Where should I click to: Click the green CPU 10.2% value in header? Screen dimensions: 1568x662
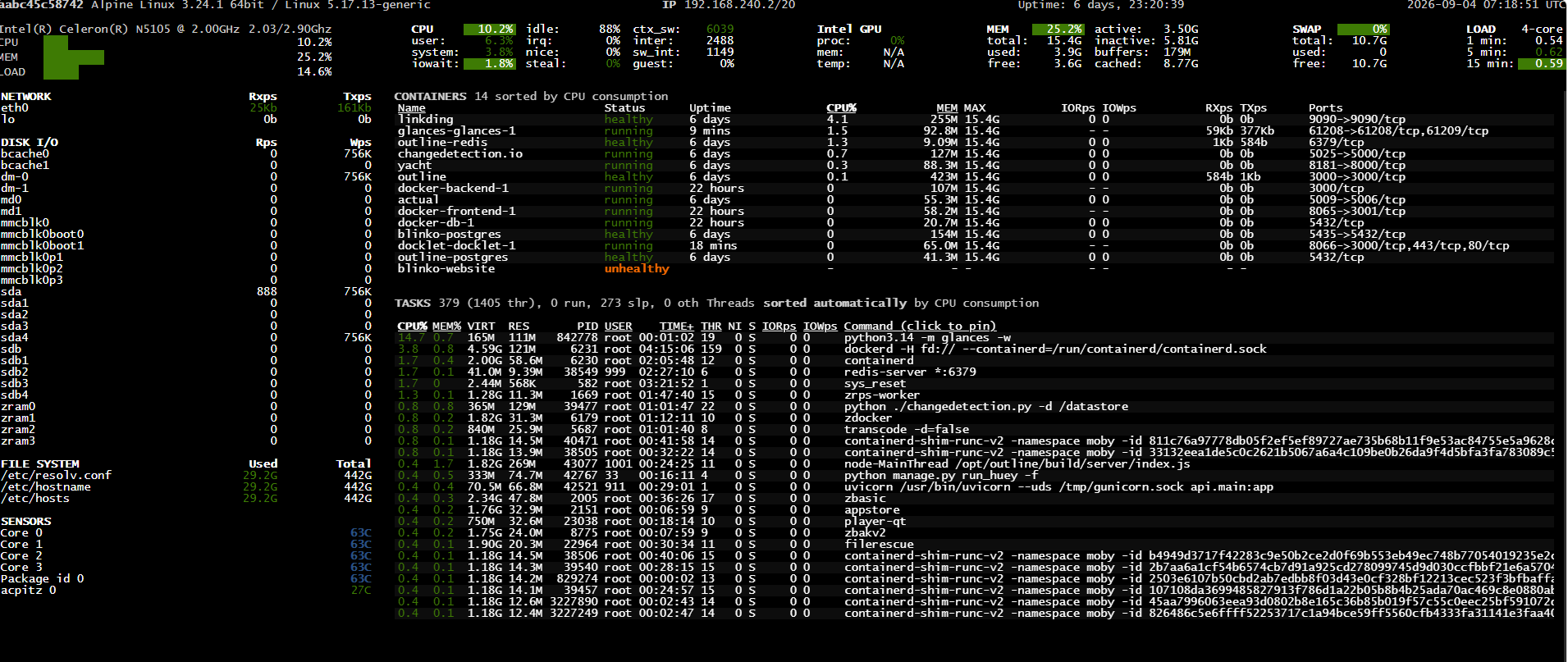[x=490, y=29]
